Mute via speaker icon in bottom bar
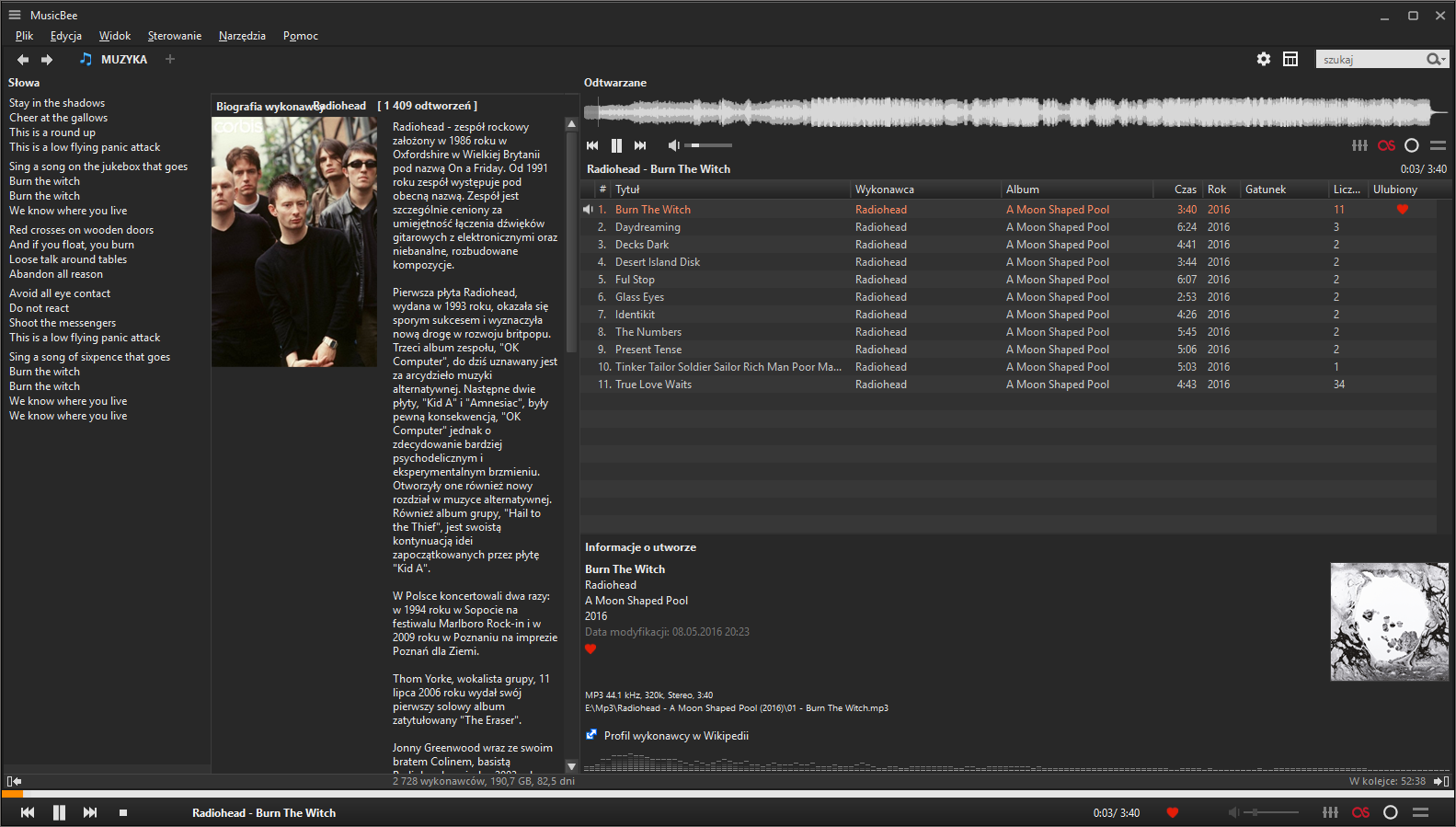 point(1233,812)
